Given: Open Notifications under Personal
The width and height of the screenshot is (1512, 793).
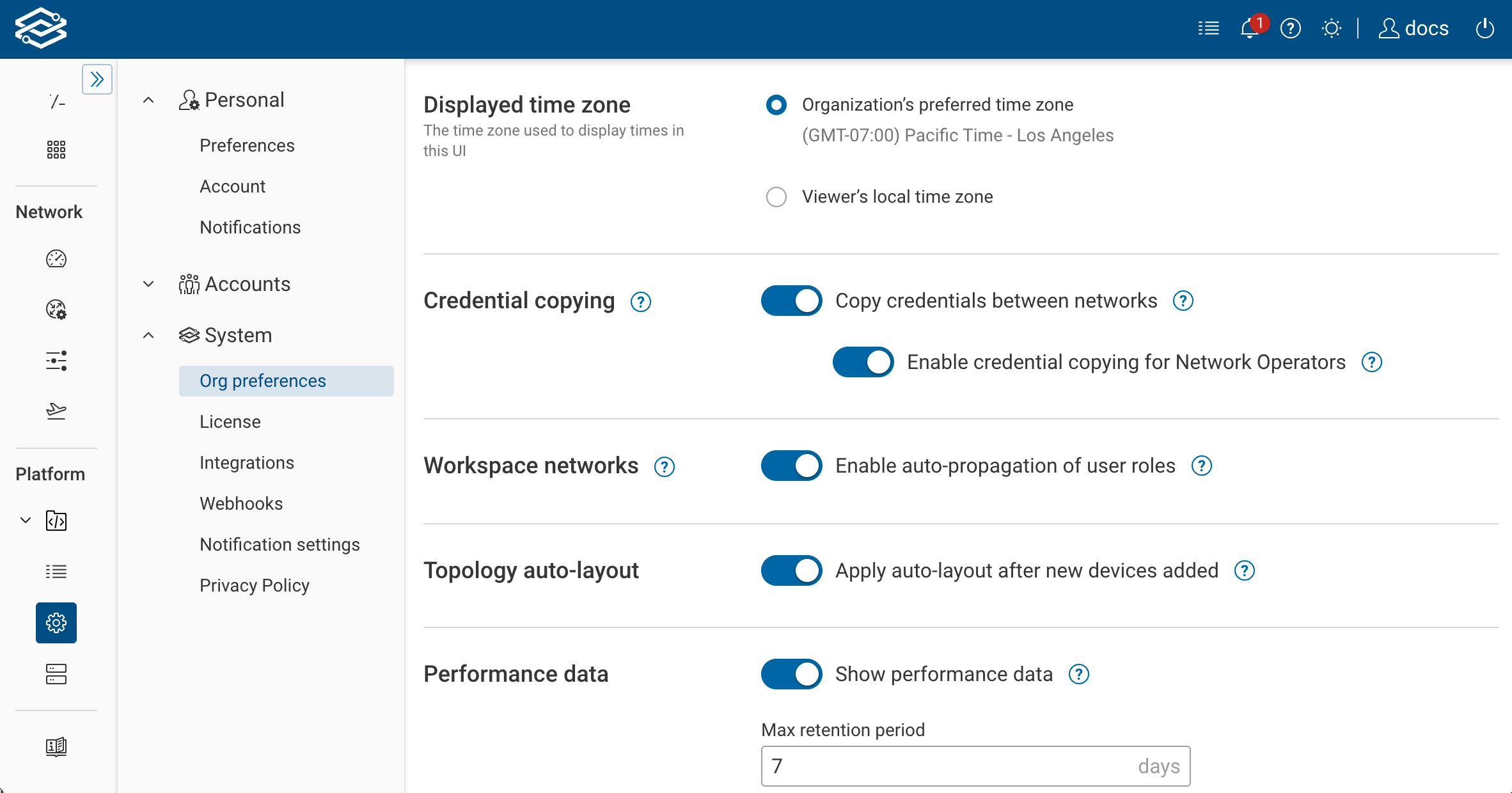Looking at the screenshot, I should tap(250, 228).
